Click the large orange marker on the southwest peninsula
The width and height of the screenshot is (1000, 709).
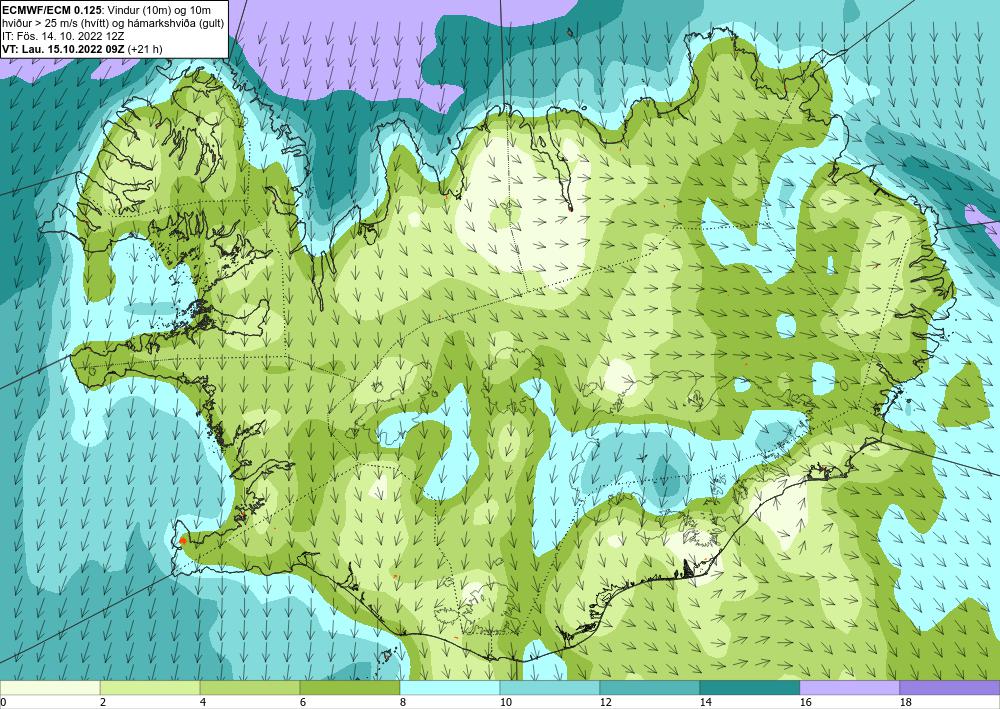click(x=182, y=540)
